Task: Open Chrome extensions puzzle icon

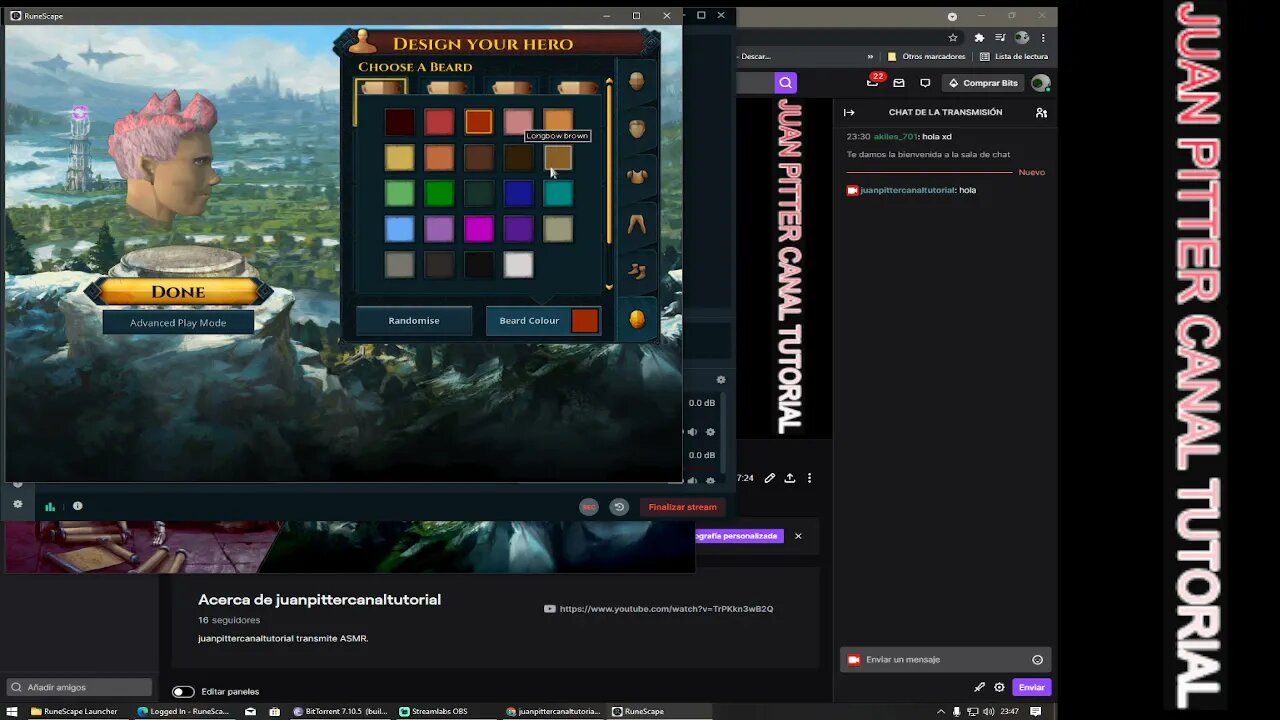Action: [x=979, y=37]
